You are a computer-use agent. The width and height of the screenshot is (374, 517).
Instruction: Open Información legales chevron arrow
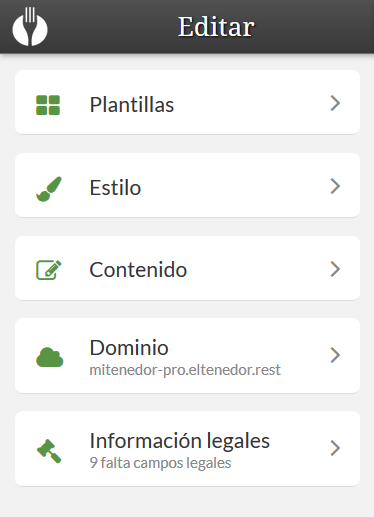click(x=335, y=448)
